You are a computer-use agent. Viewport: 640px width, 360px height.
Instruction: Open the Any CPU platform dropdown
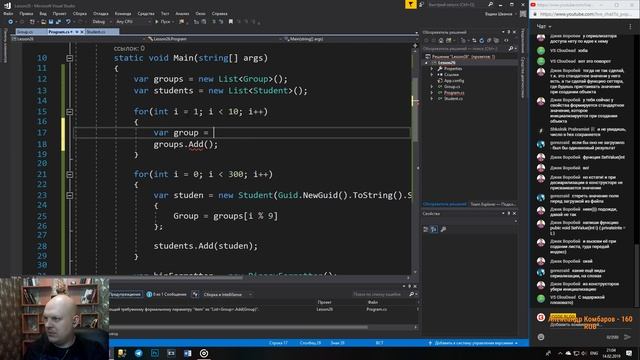133,22
